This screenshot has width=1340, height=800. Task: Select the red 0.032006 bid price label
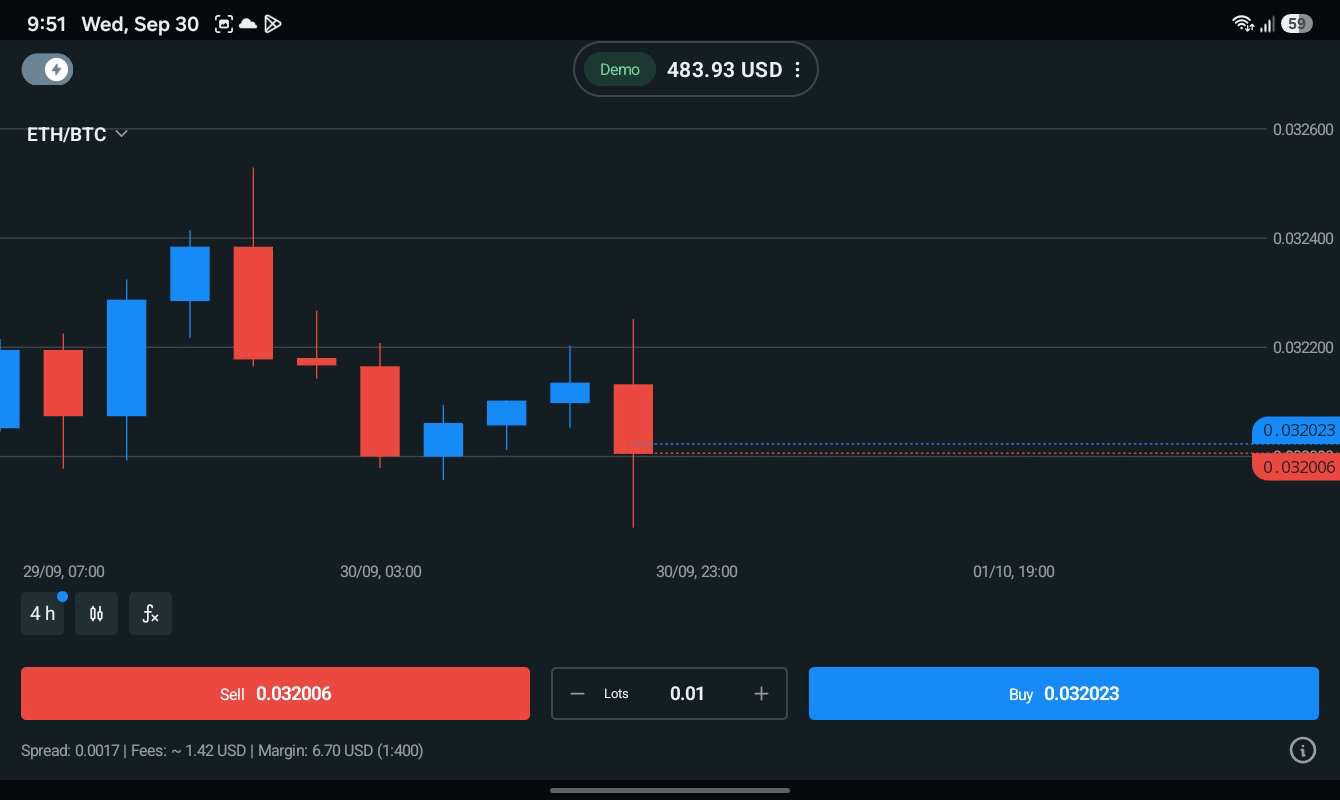point(1296,467)
